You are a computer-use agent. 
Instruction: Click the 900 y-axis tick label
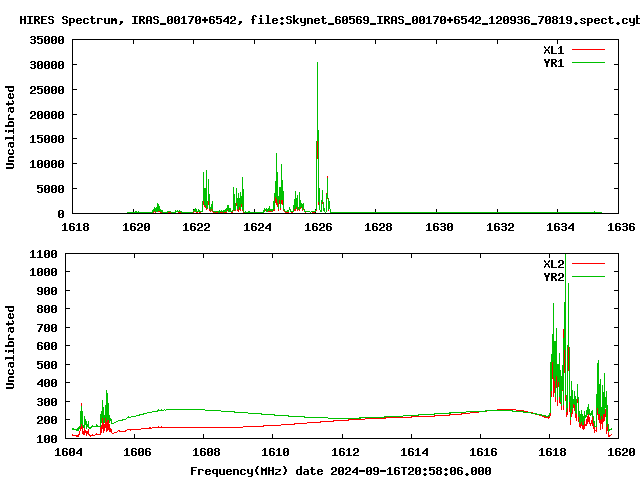click(x=47, y=291)
